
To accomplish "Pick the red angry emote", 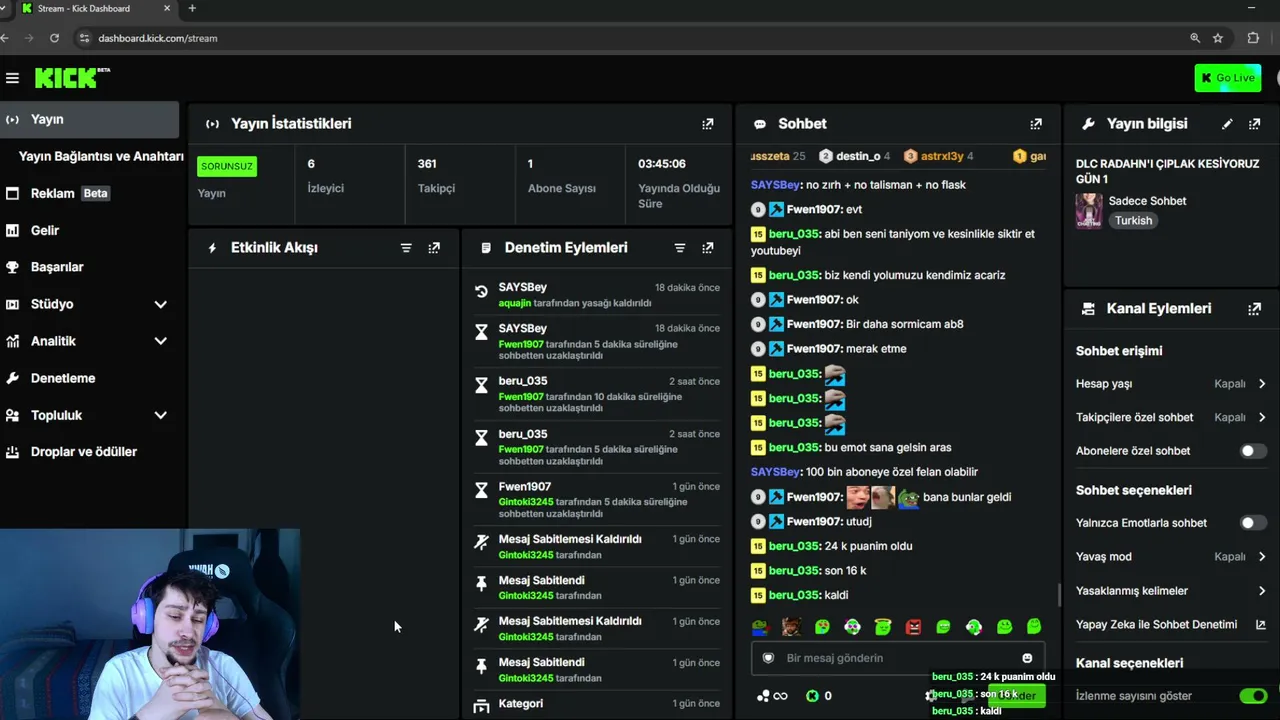I will [913, 627].
